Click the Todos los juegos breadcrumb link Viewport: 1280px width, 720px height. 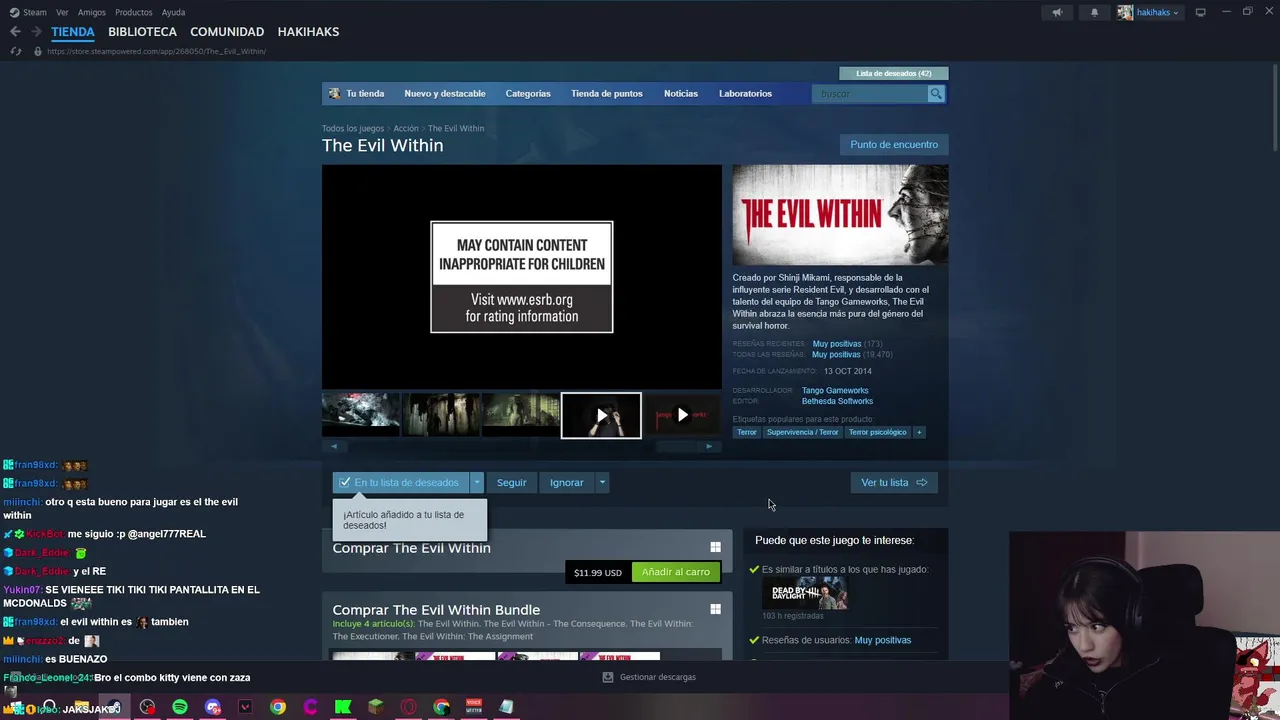tap(353, 128)
